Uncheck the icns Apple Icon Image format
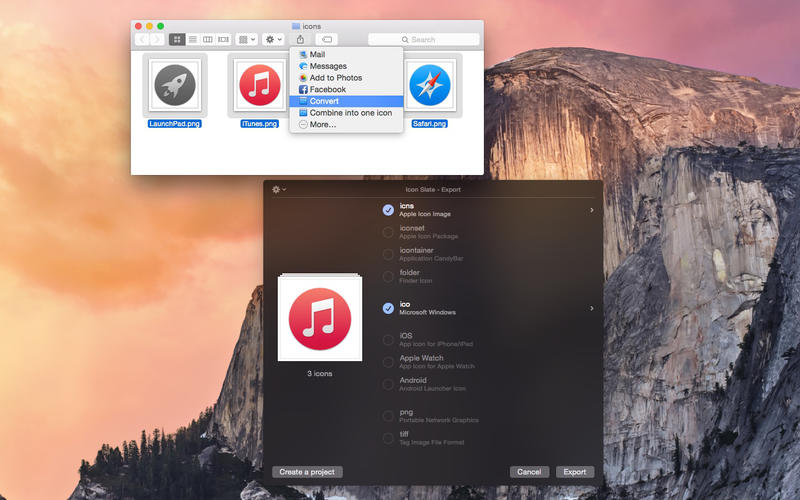800x500 pixels. point(388,210)
